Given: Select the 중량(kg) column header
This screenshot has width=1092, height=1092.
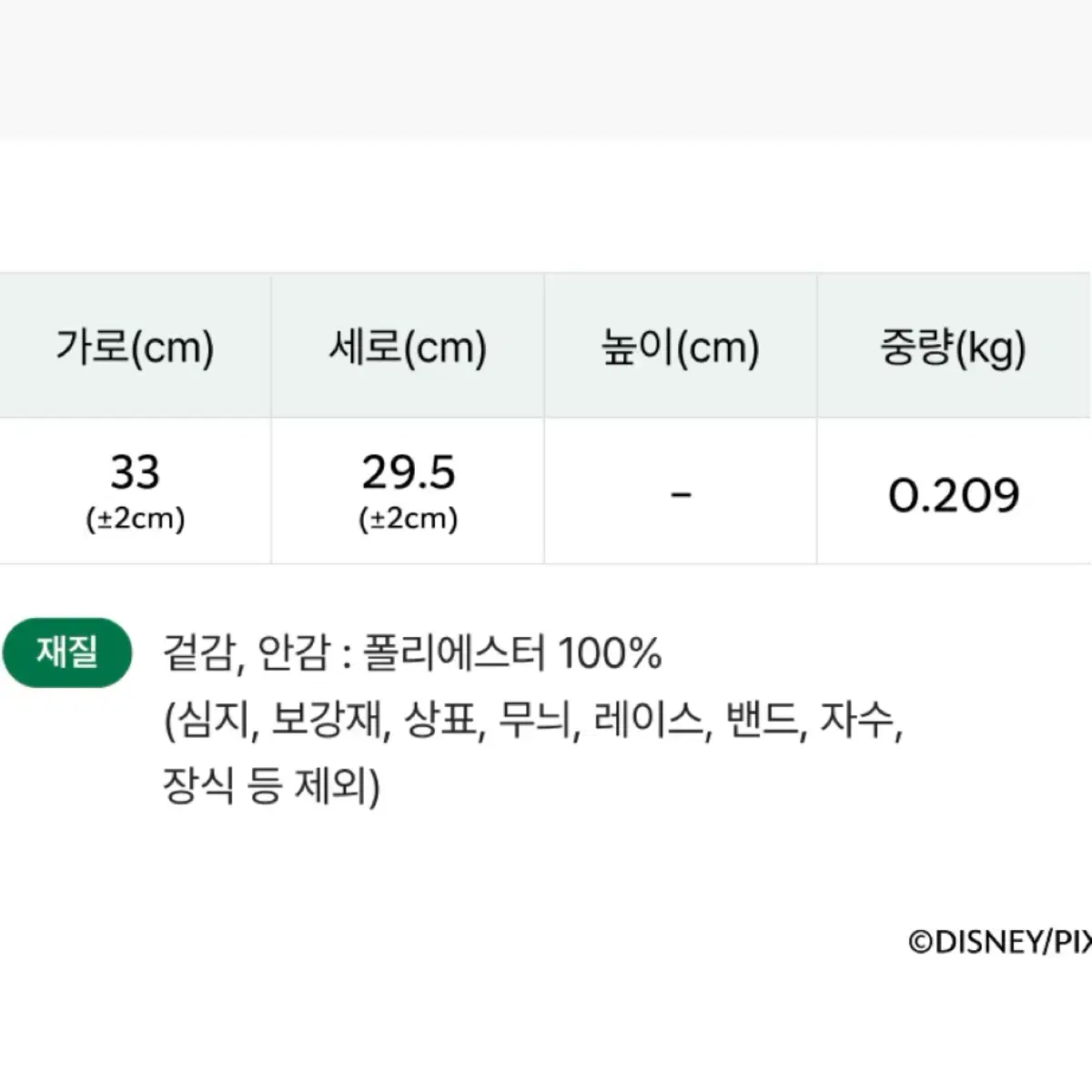Looking at the screenshot, I should coord(954,347).
